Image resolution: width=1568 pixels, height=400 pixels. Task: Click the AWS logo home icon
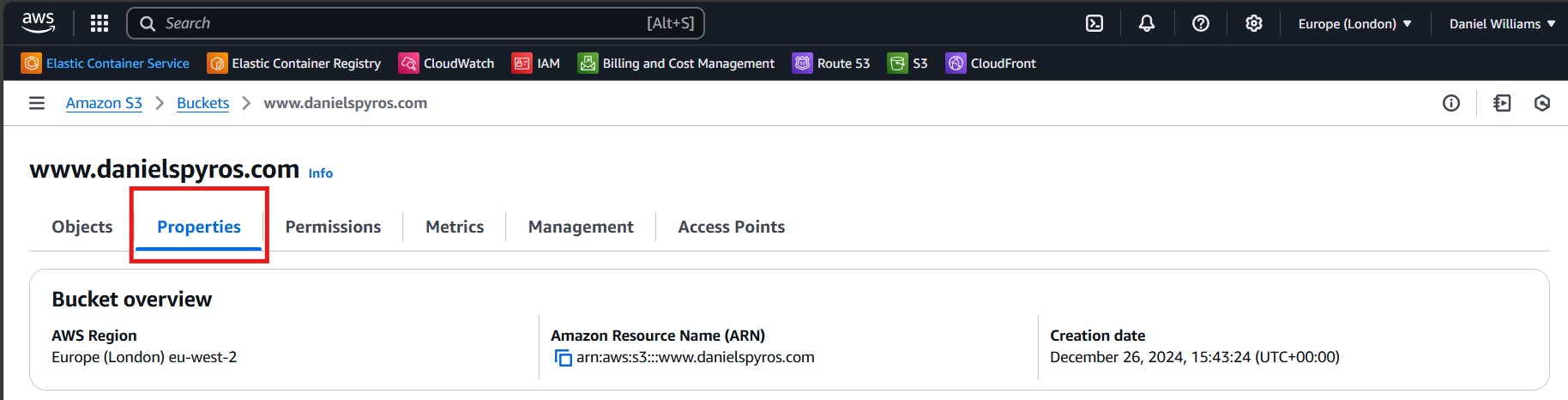point(39,22)
